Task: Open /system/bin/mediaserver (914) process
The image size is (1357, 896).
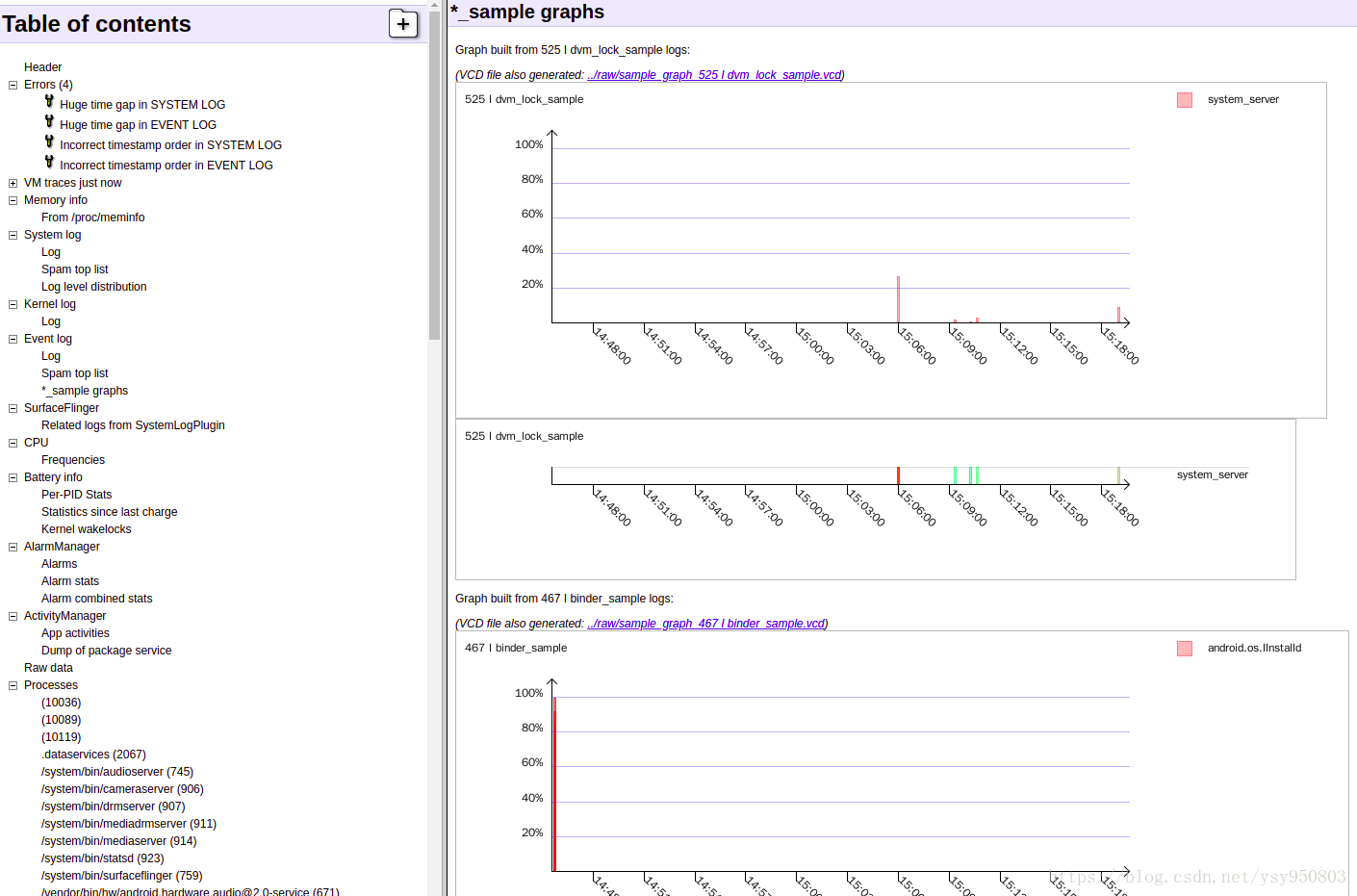Action: point(119,841)
